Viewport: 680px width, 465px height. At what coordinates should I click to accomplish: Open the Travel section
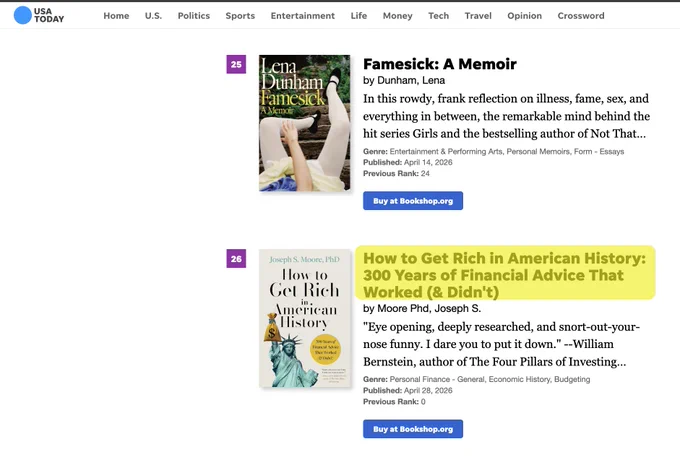point(478,16)
